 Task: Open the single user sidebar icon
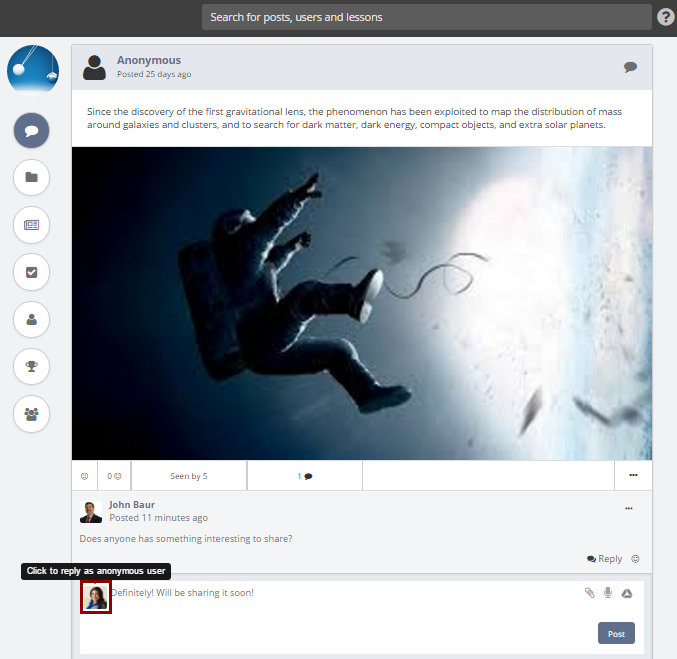click(32, 320)
